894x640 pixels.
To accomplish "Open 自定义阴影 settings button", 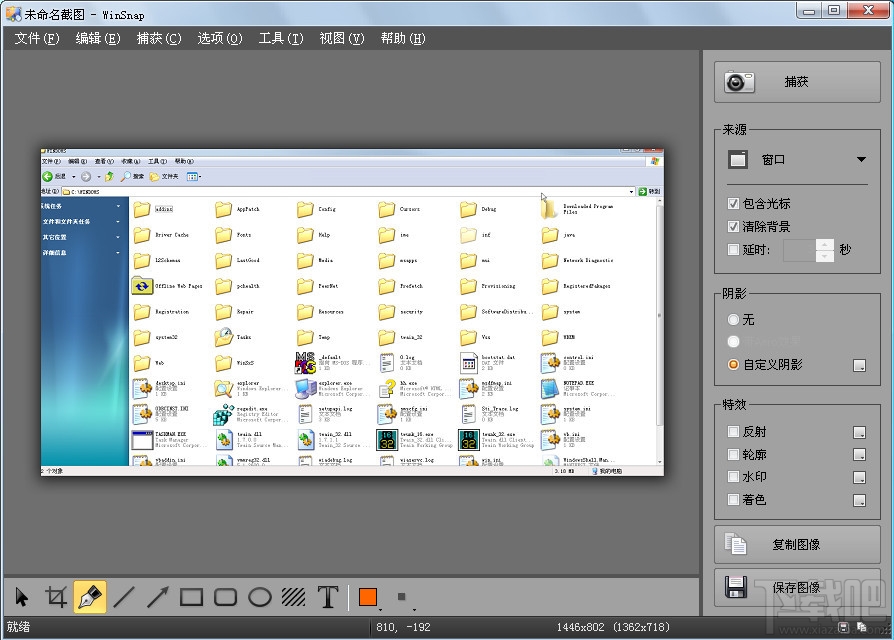I will click(858, 365).
